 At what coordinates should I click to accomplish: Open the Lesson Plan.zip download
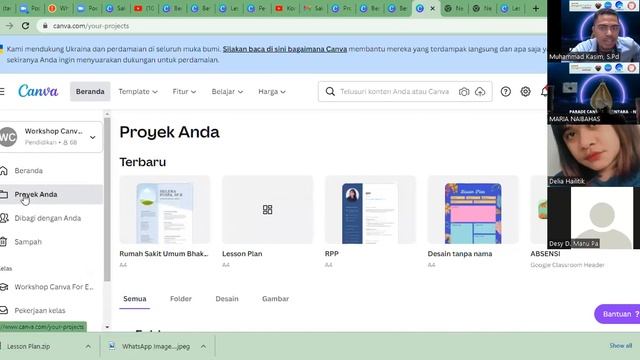point(29,347)
